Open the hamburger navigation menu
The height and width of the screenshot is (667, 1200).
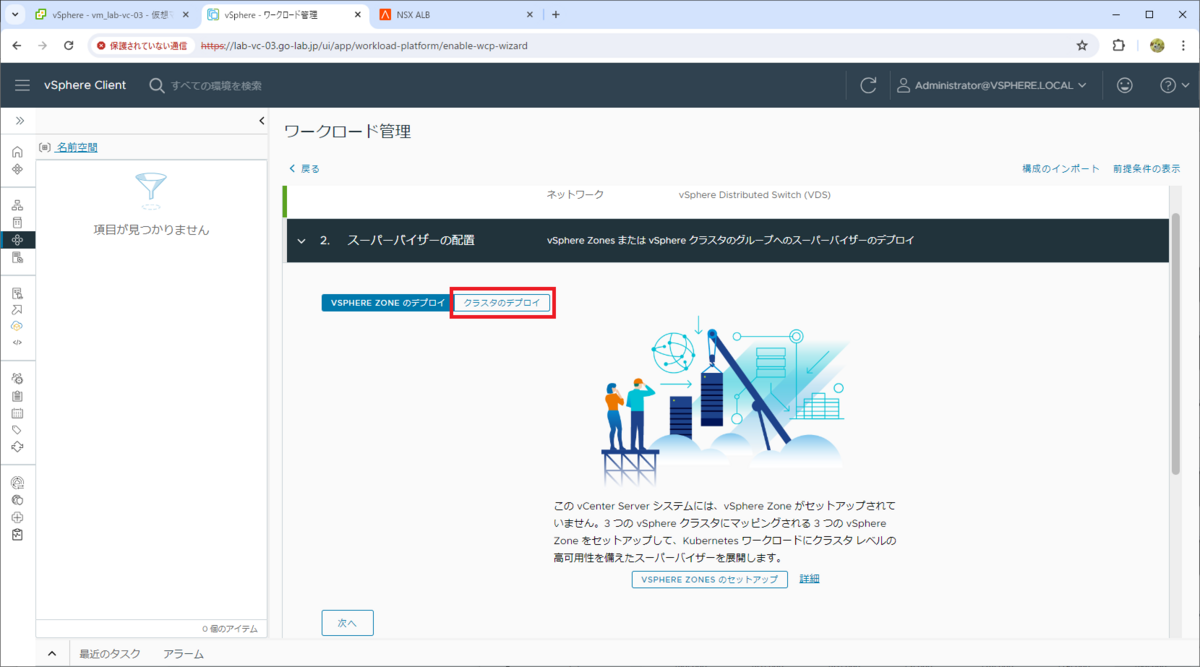click(22, 85)
